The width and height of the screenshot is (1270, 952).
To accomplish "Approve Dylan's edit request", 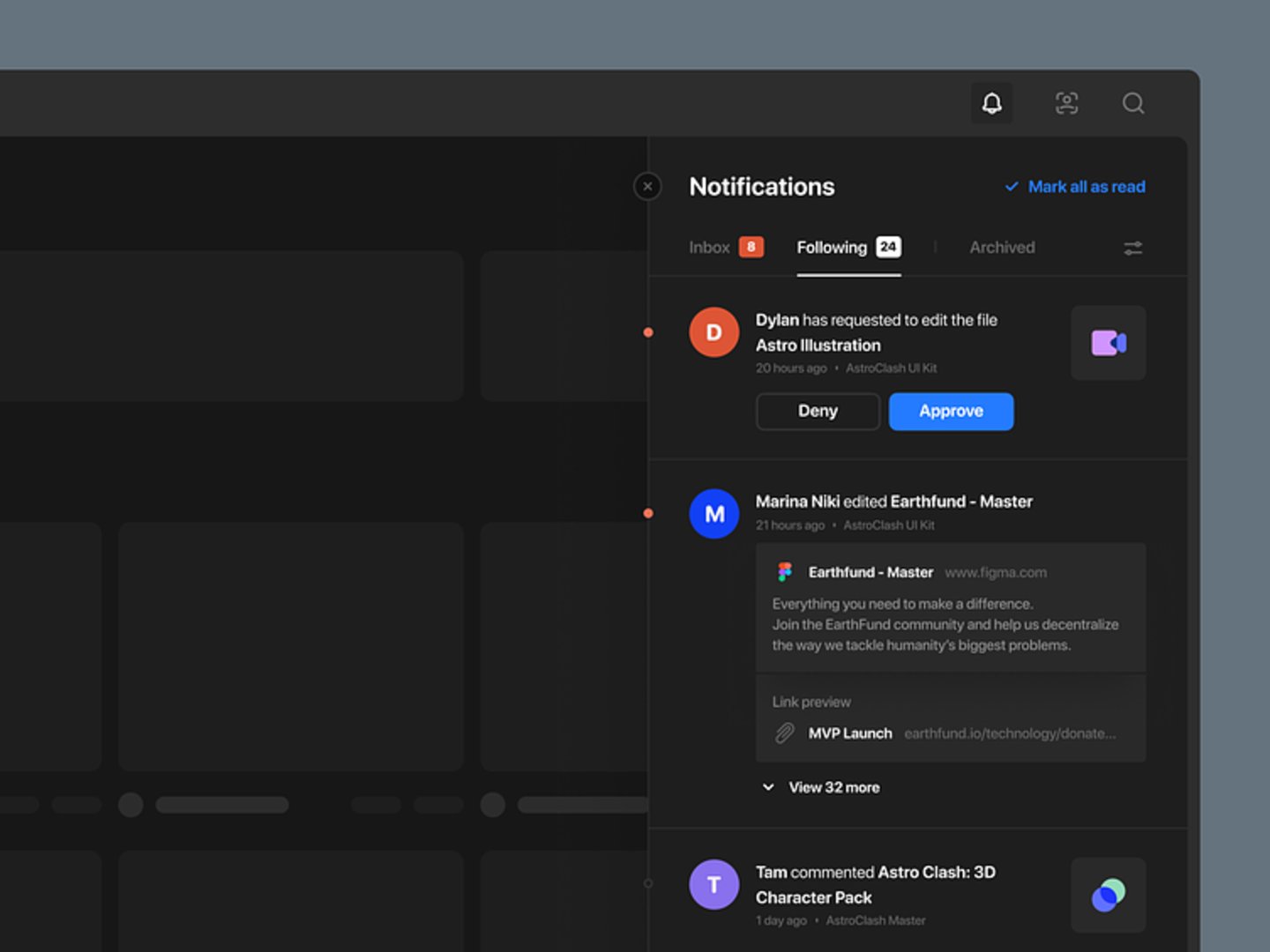I will click(x=951, y=412).
